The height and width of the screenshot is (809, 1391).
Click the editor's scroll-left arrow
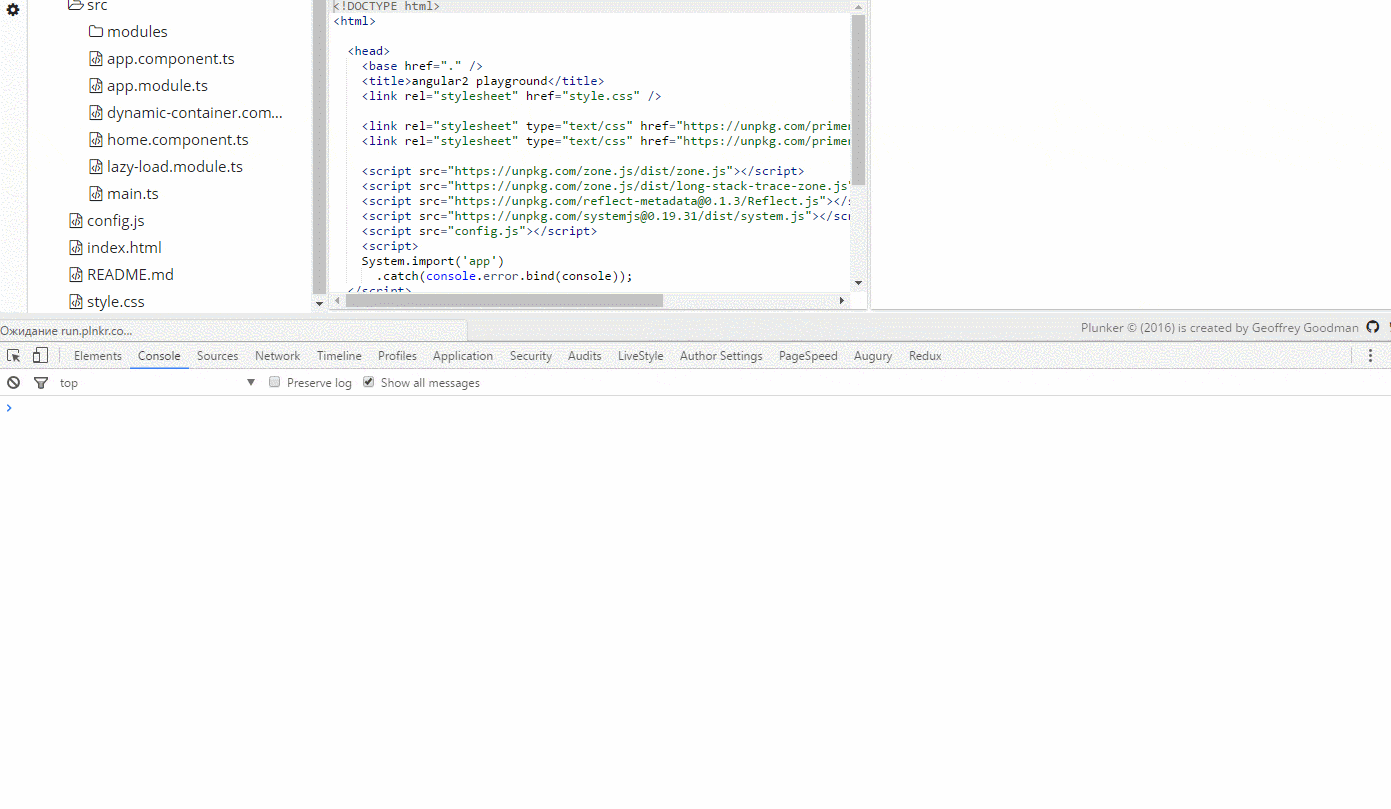click(x=335, y=300)
